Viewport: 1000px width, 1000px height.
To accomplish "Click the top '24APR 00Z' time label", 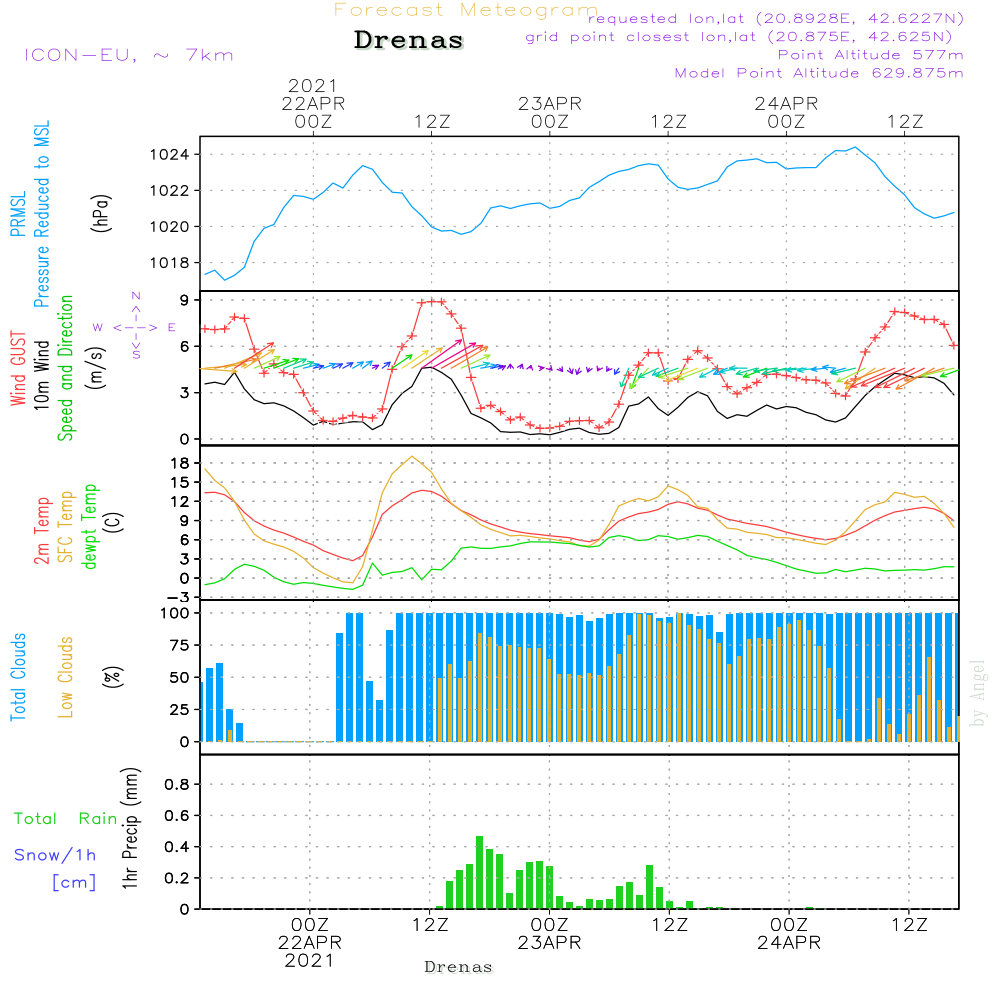I will tap(786, 112).
